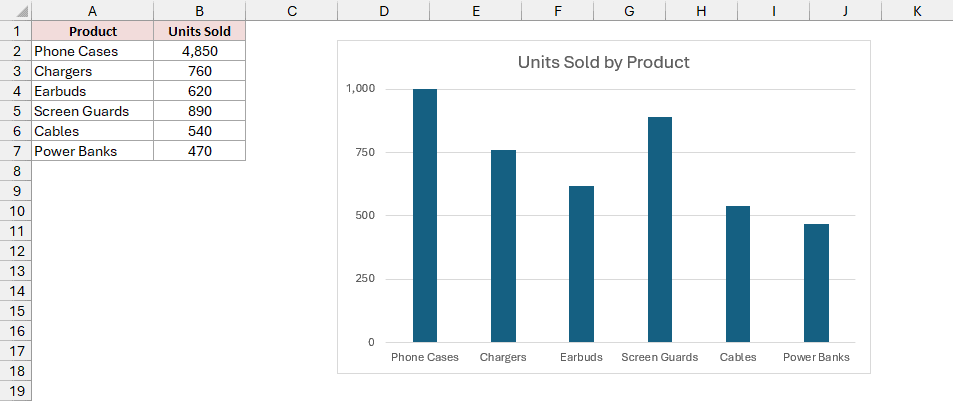Image resolution: width=953 pixels, height=401 pixels.
Task: Click the cell with value 470
Action: click(x=199, y=151)
